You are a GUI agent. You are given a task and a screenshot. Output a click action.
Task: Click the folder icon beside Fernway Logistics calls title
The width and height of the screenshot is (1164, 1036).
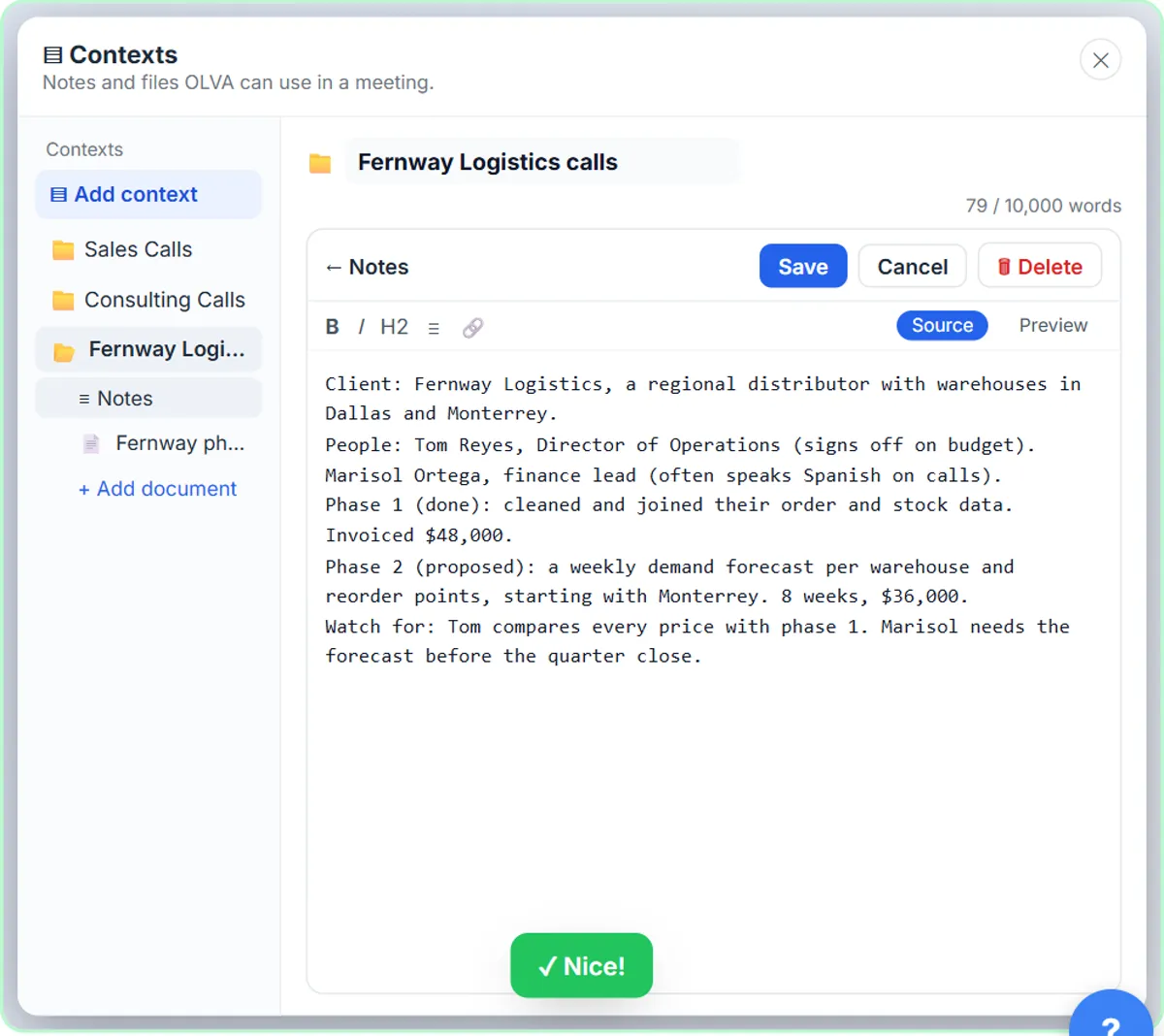(320, 163)
